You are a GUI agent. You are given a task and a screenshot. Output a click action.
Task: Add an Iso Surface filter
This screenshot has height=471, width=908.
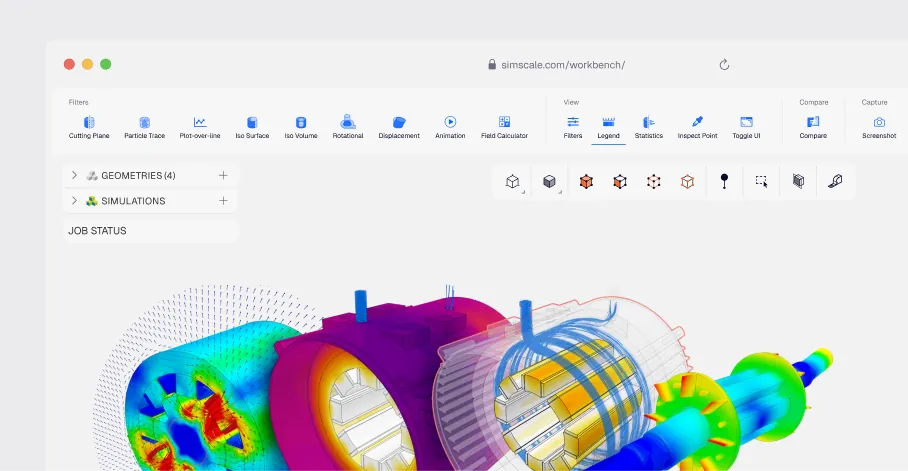pos(252,127)
